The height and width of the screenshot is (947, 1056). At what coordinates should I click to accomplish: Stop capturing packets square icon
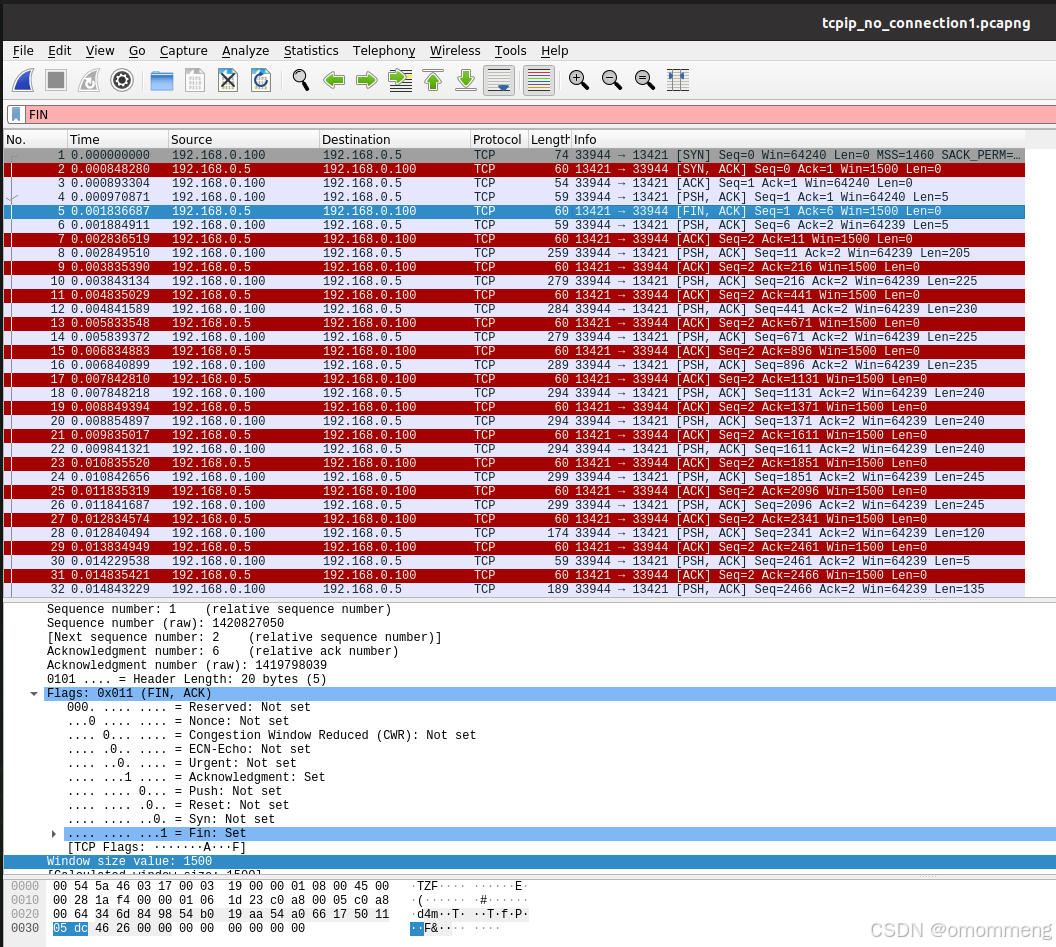point(56,80)
